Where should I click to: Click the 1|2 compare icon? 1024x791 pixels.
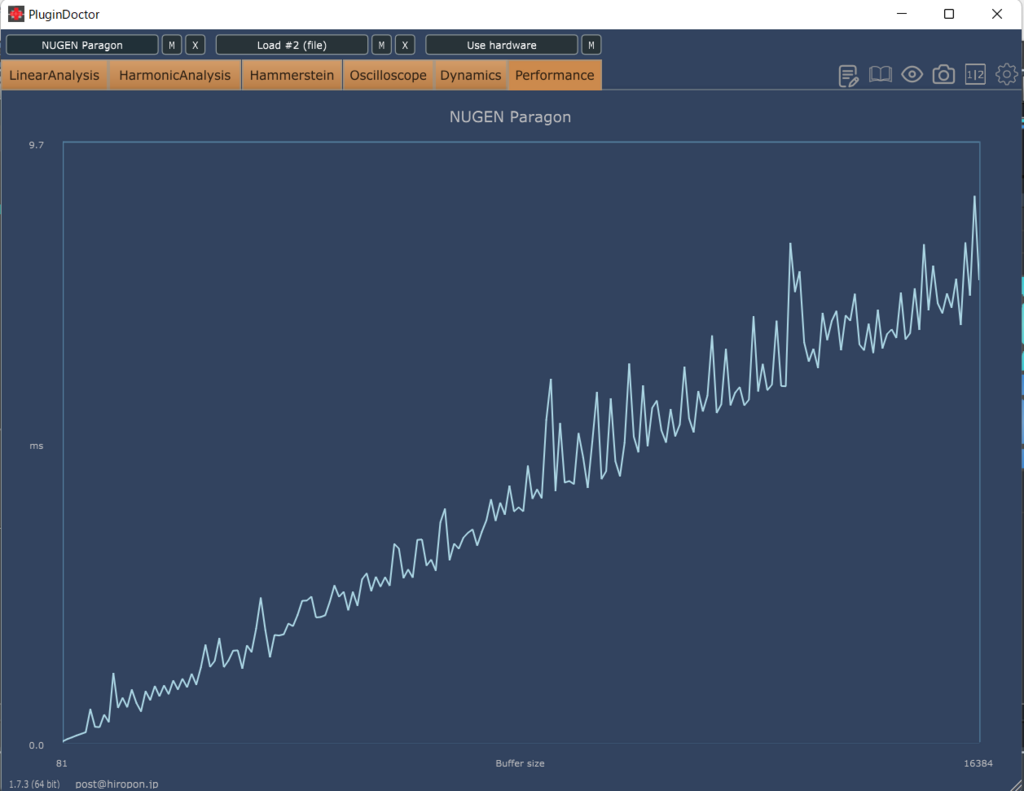coord(975,74)
